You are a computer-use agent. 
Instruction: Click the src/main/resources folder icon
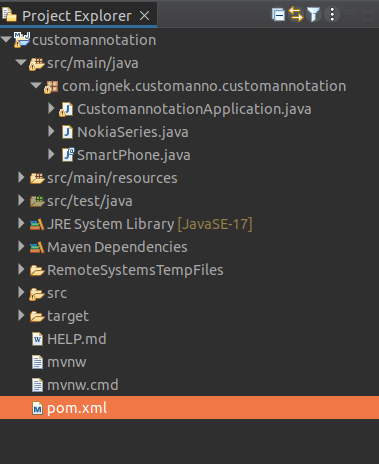(x=37, y=178)
